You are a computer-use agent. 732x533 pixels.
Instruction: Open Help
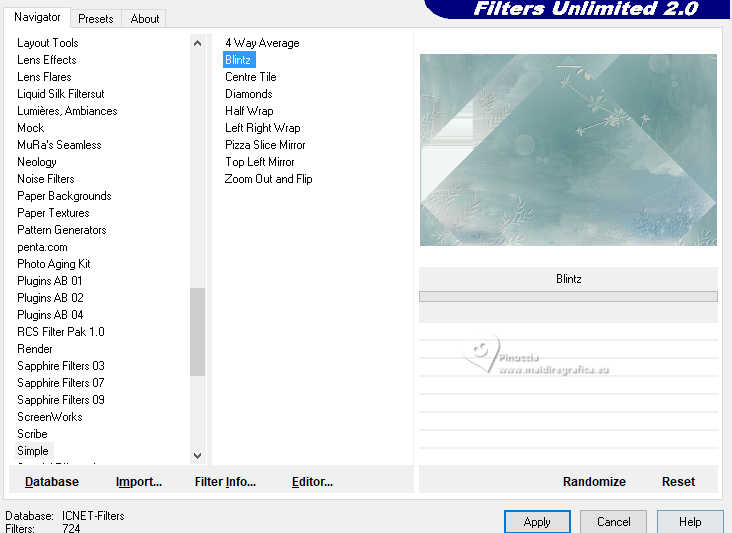(x=690, y=522)
